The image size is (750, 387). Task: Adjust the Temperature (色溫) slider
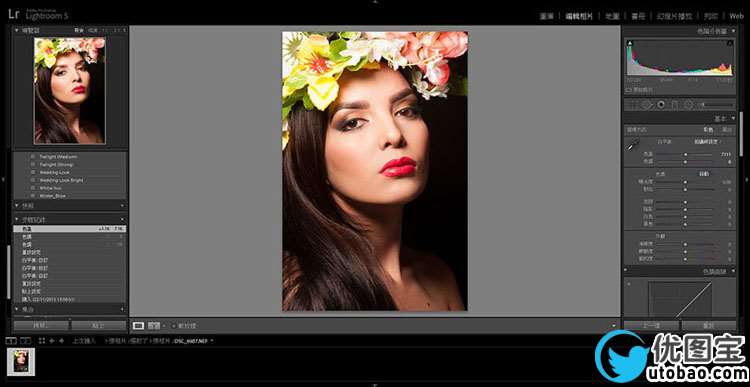click(x=685, y=155)
